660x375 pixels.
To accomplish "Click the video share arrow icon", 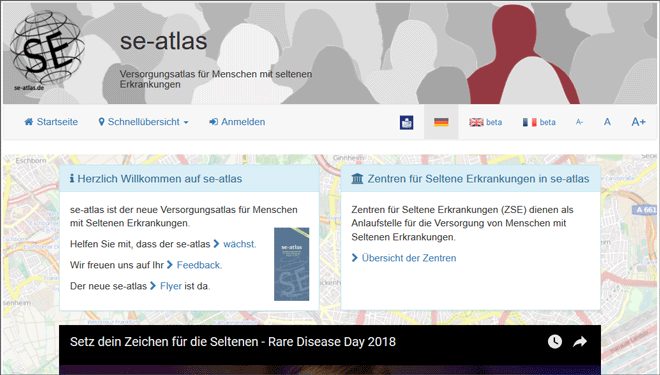I will 580,342.
